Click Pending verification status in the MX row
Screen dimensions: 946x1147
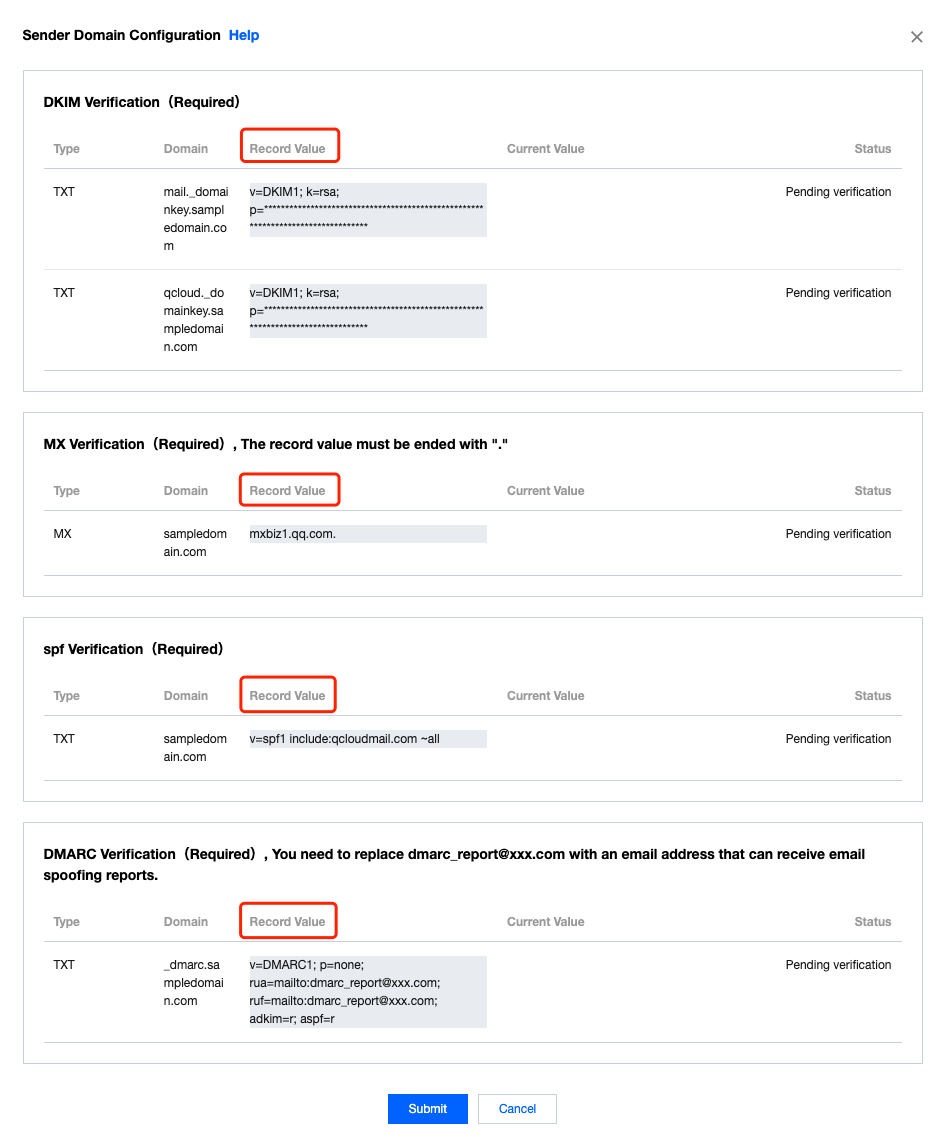(838, 534)
